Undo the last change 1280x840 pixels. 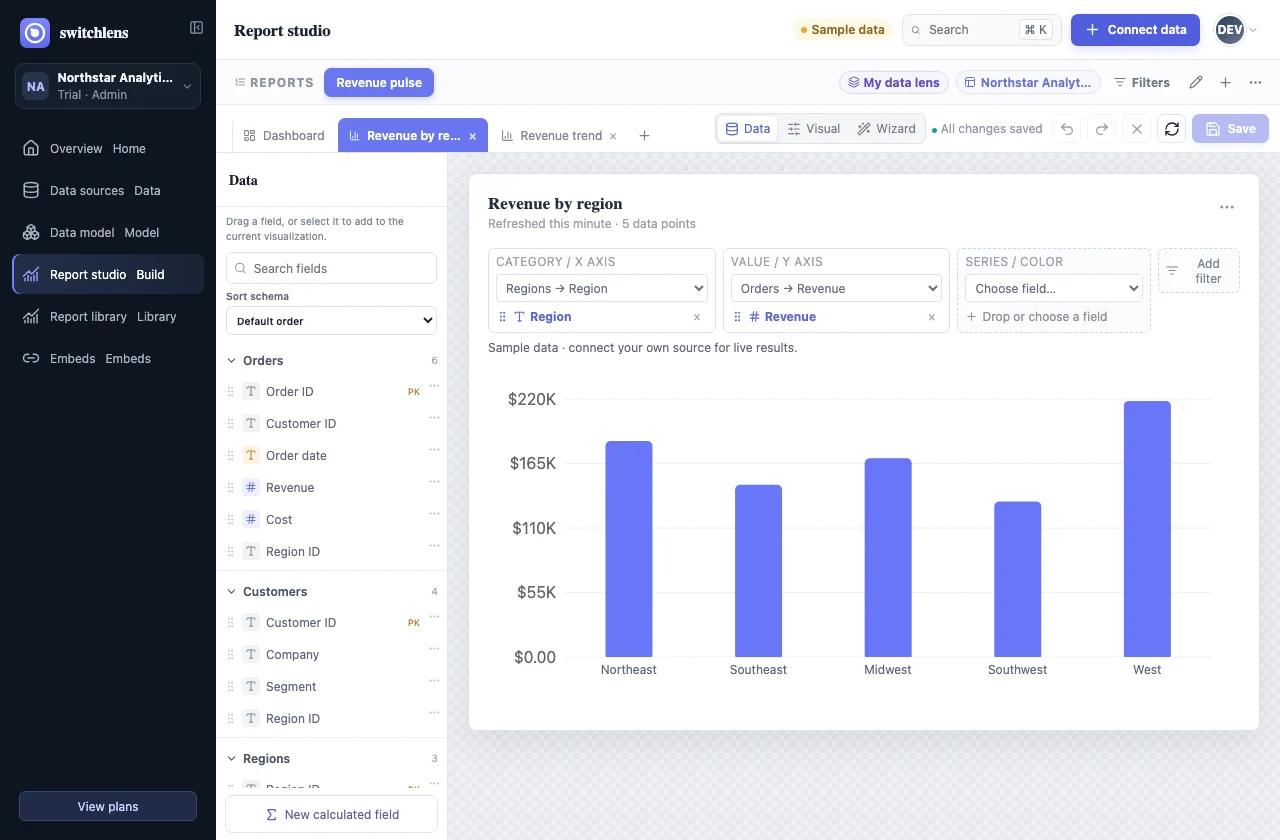pyautogui.click(x=1067, y=129)
